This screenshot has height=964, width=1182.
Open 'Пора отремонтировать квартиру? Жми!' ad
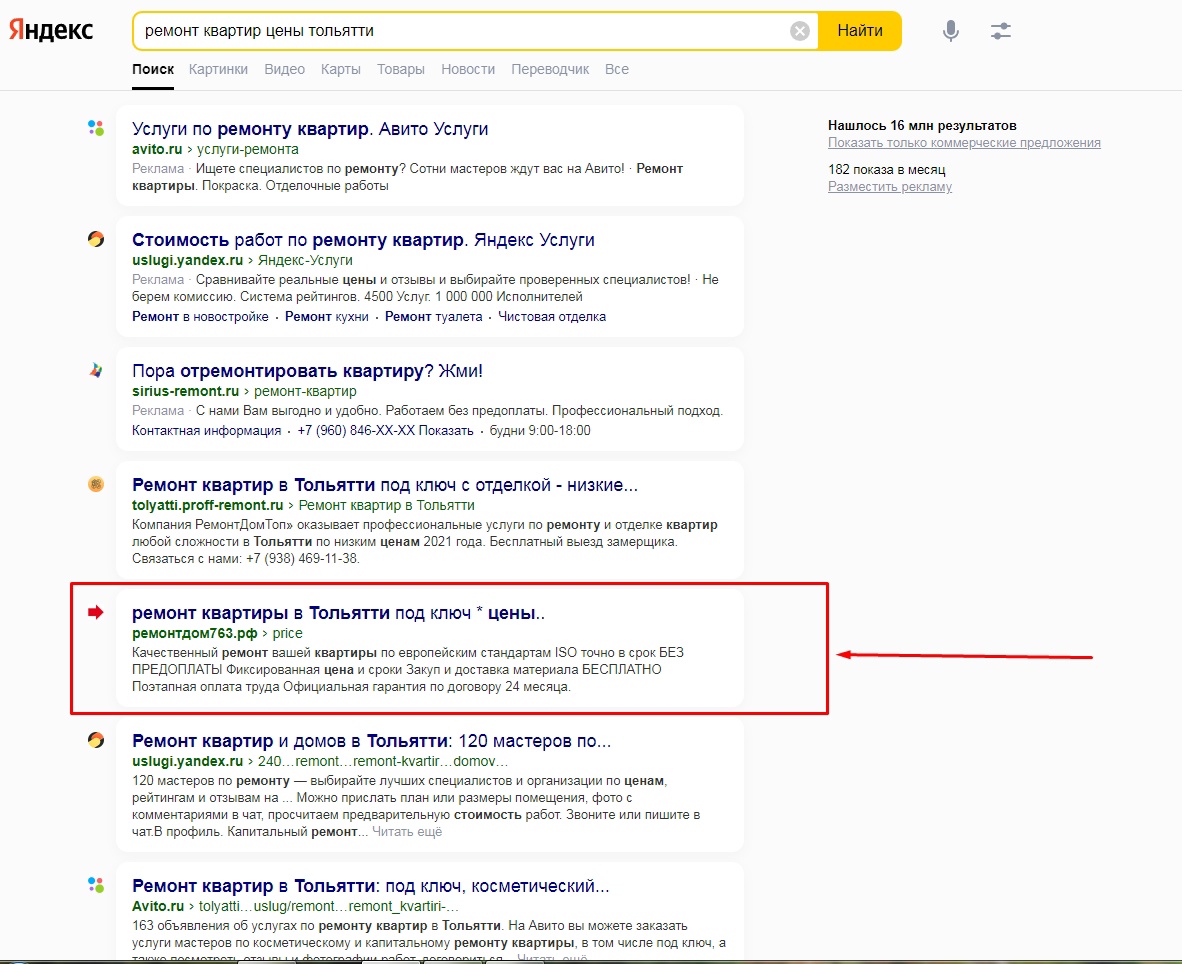(x=307, y=371)
